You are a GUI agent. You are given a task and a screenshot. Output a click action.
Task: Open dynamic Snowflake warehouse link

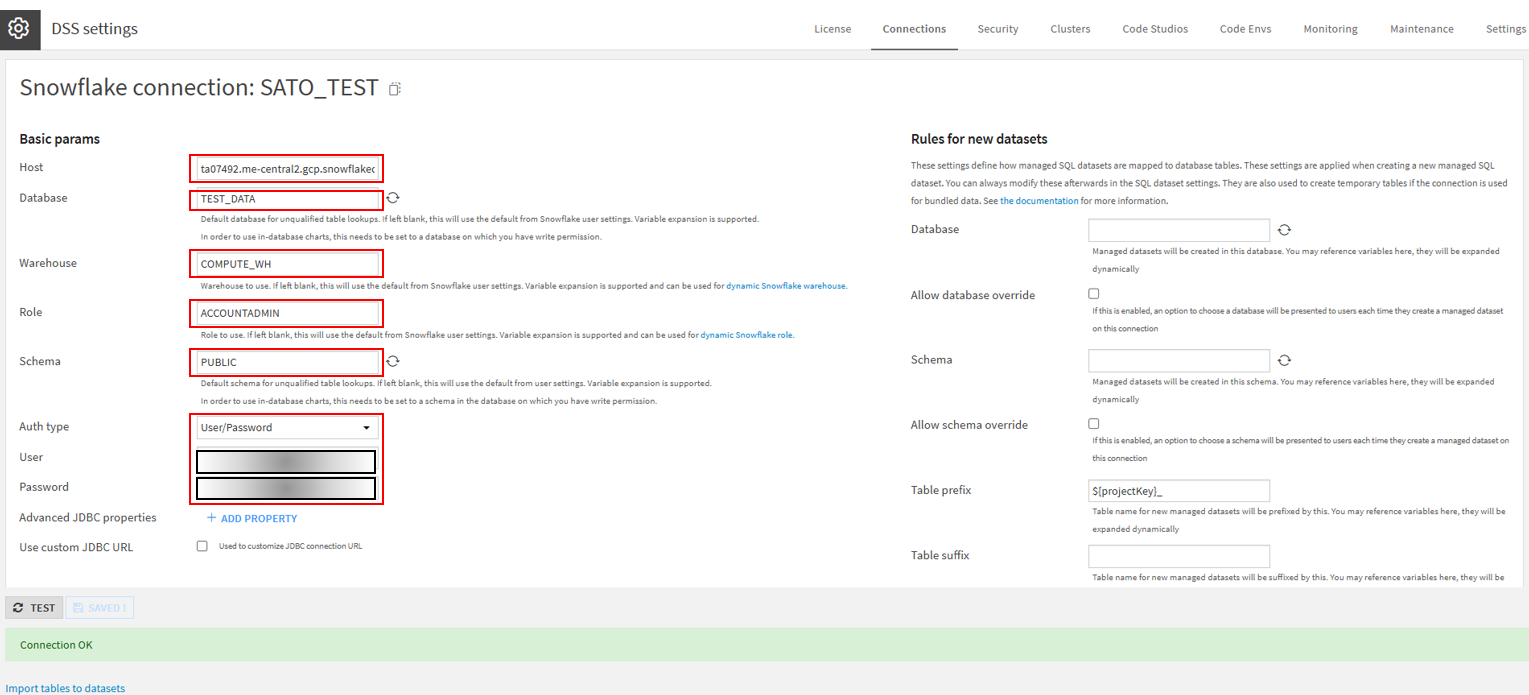786,286
